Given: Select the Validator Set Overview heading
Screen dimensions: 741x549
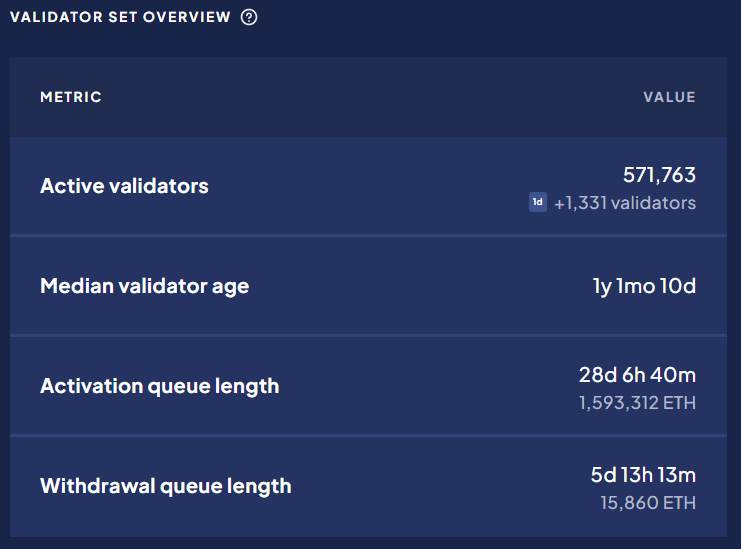Looking at the screenshot, I should click(x=120, y=17).
